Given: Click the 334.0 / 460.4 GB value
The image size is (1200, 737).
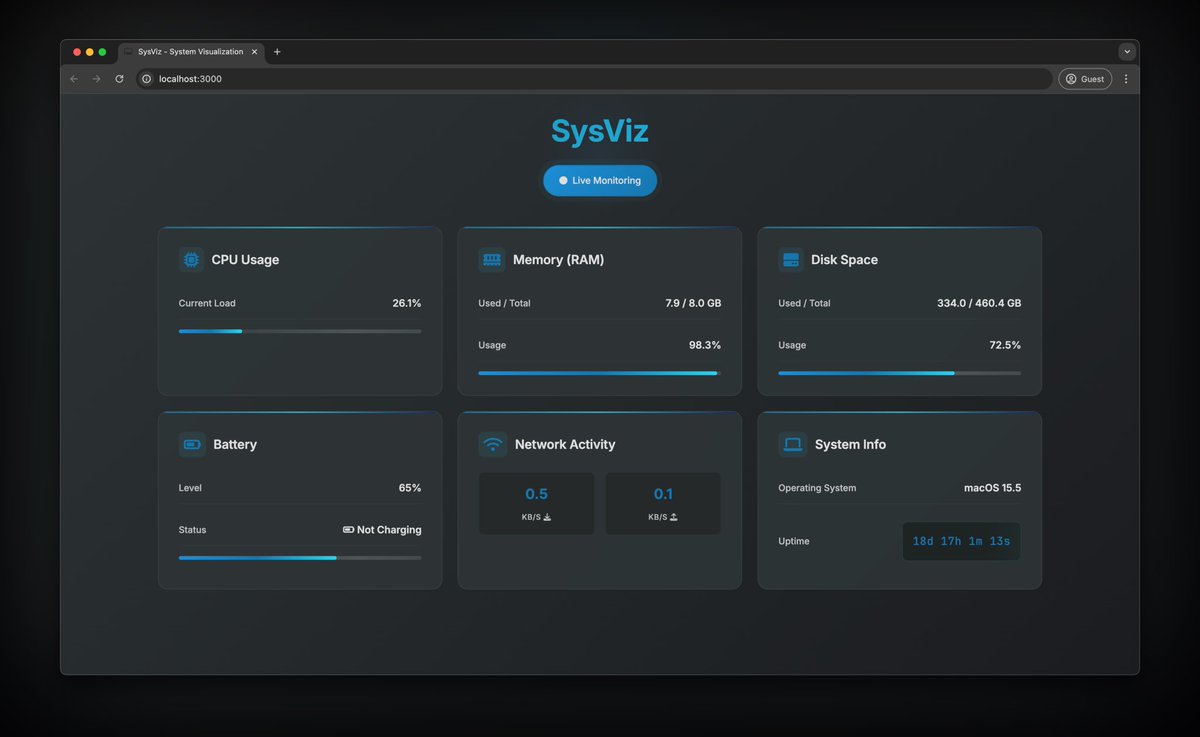Looking at the screenshot, I should click(x=979, y=303).
